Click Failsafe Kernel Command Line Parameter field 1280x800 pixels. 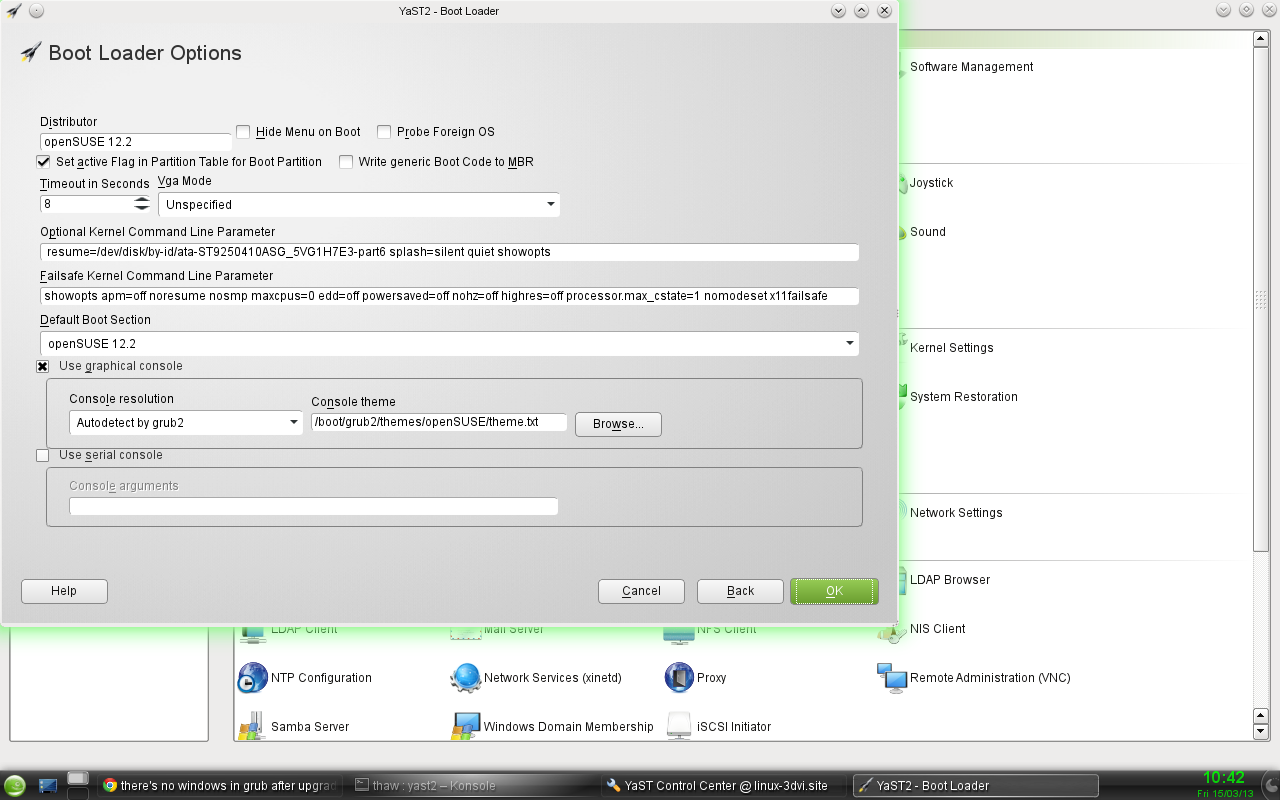[x=450, y=296]
